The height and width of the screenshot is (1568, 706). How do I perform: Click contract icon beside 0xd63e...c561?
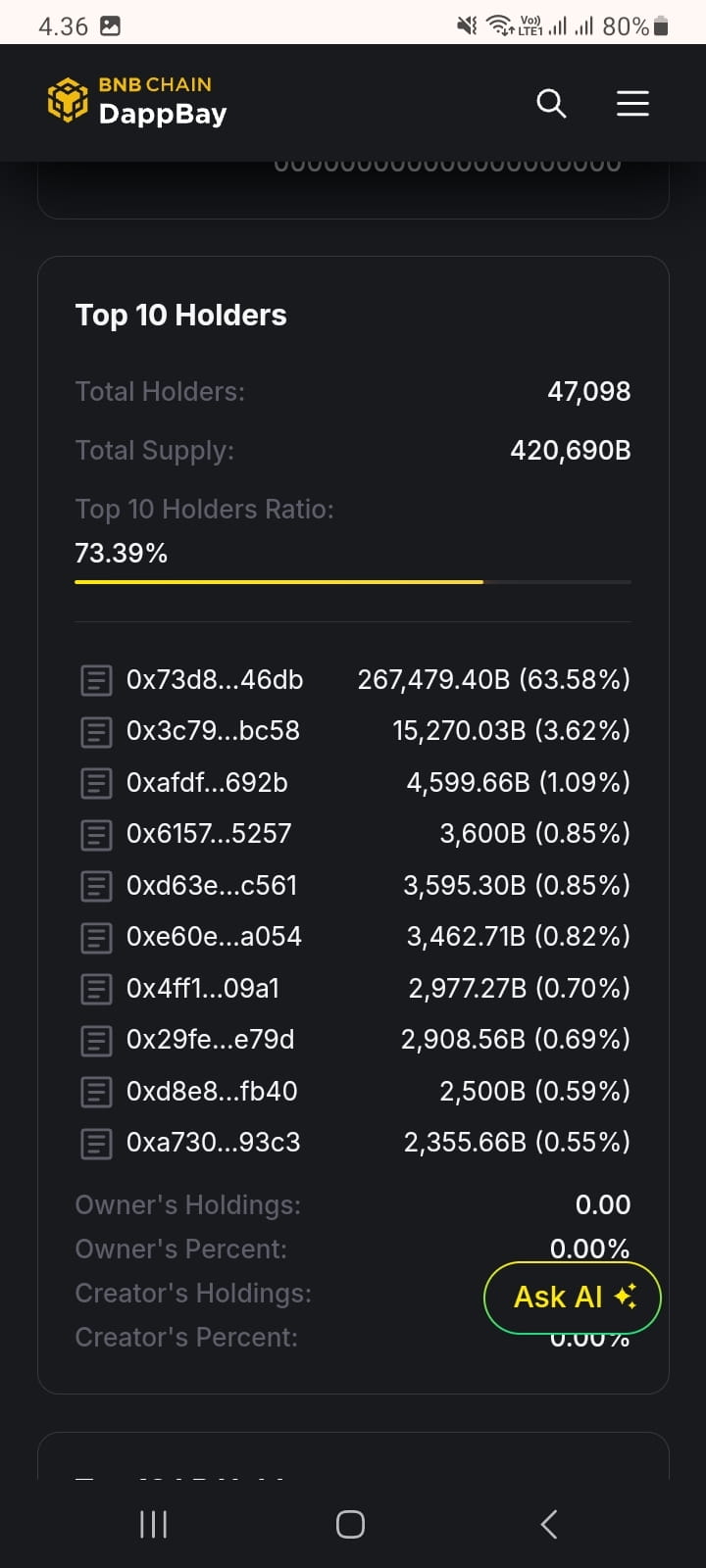click(96, 886)
